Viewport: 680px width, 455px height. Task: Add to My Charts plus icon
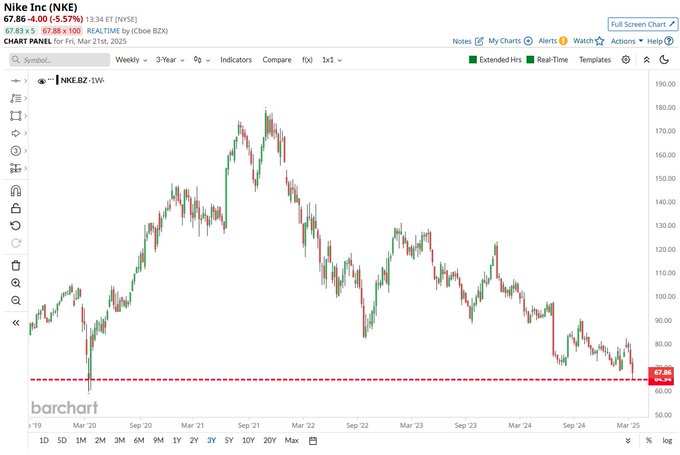click(x=528, y=41)
